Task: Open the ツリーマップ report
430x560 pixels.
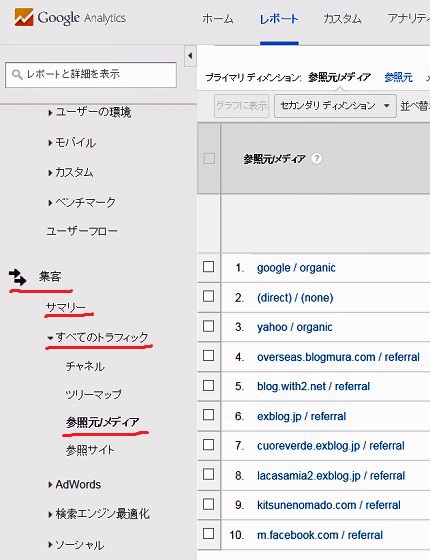Action: (x=94, y=395)
